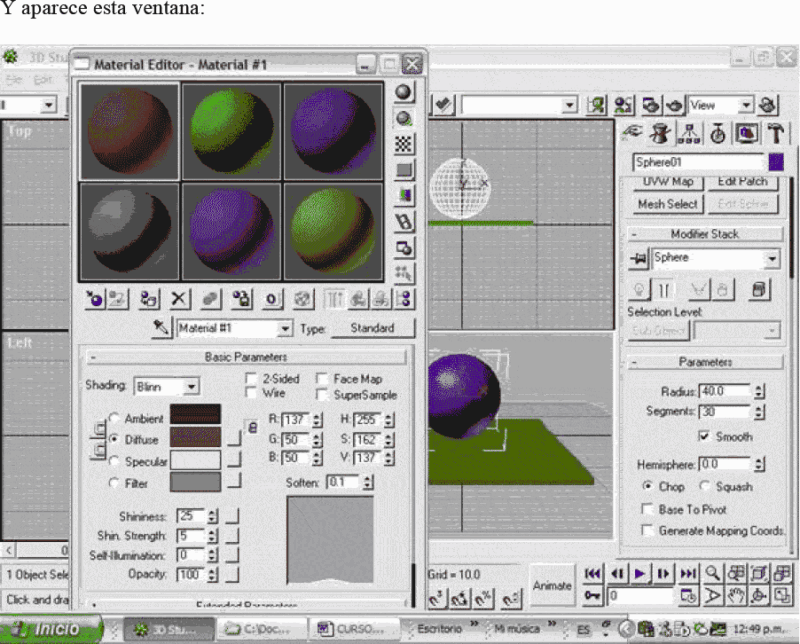Click the Ambient color swatch
This screenshot has height=644, width=800.
point(195,414)
